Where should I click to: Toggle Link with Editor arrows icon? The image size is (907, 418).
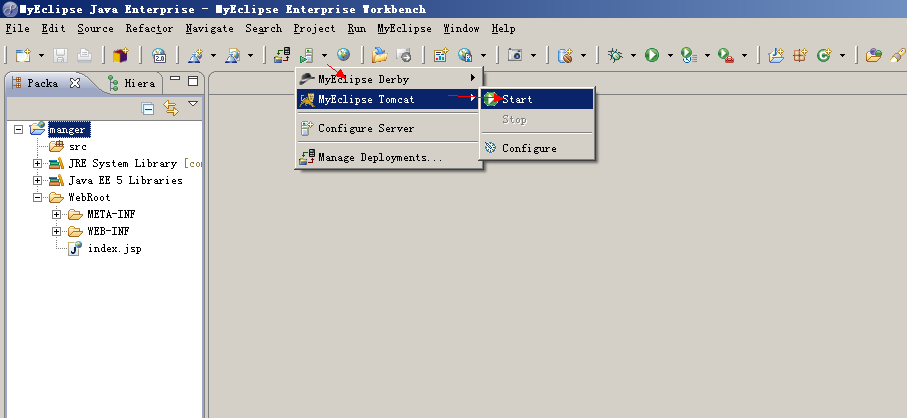pyautogui.click(x=171, y=108)
